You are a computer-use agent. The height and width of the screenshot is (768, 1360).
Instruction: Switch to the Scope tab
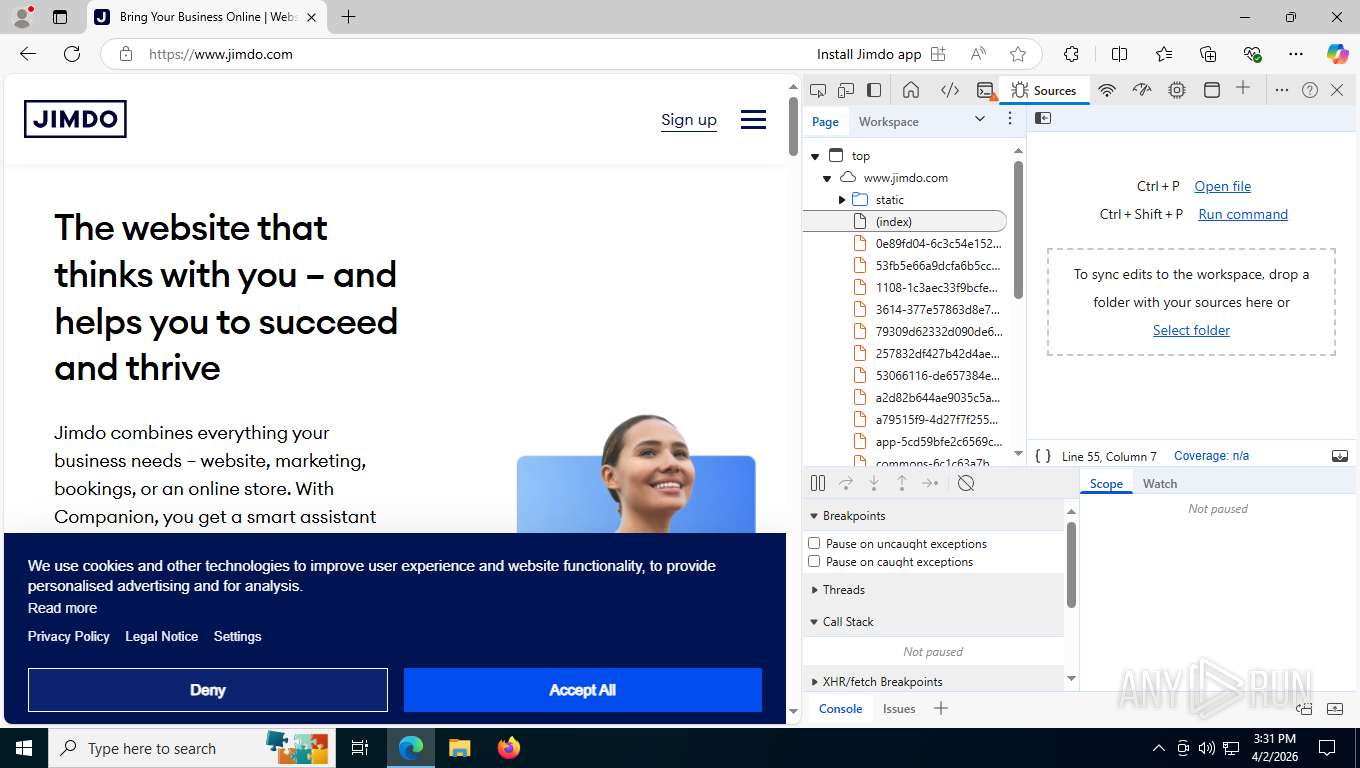coord(1106,484)
